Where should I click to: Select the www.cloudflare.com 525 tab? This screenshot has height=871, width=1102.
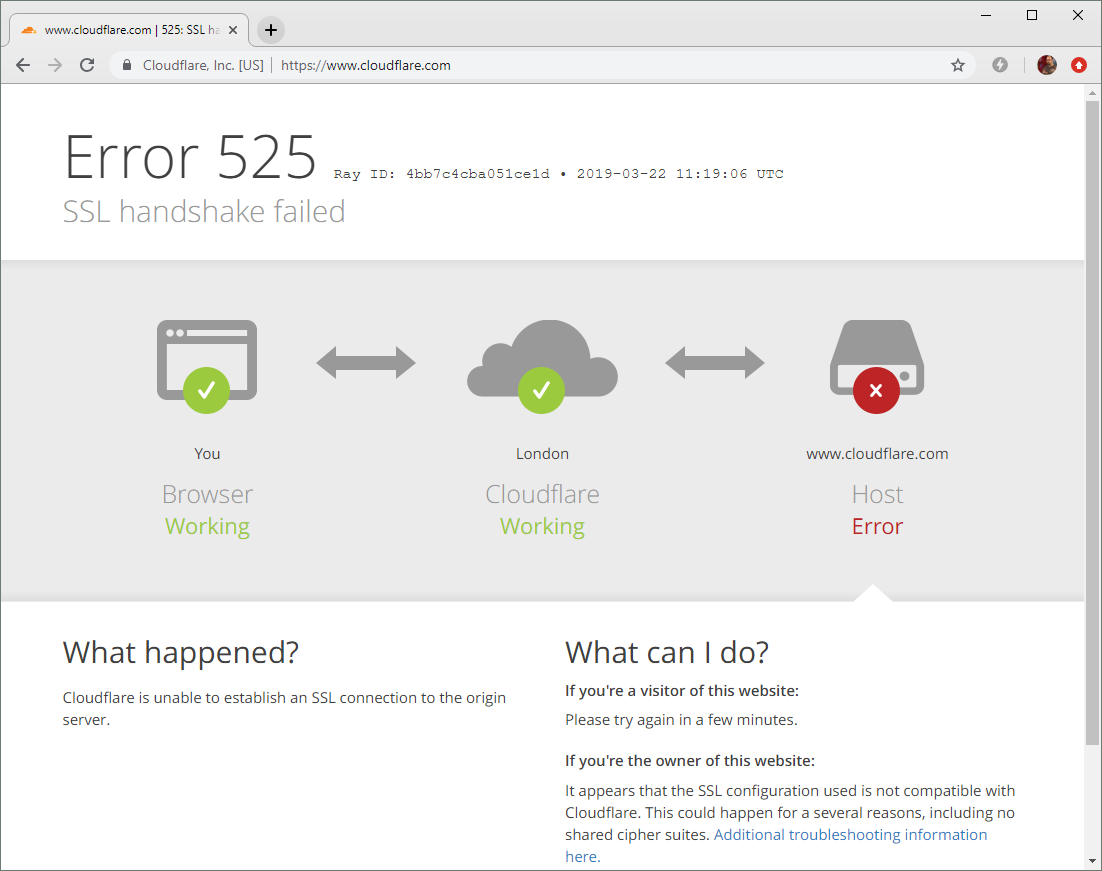coord(129,30)
